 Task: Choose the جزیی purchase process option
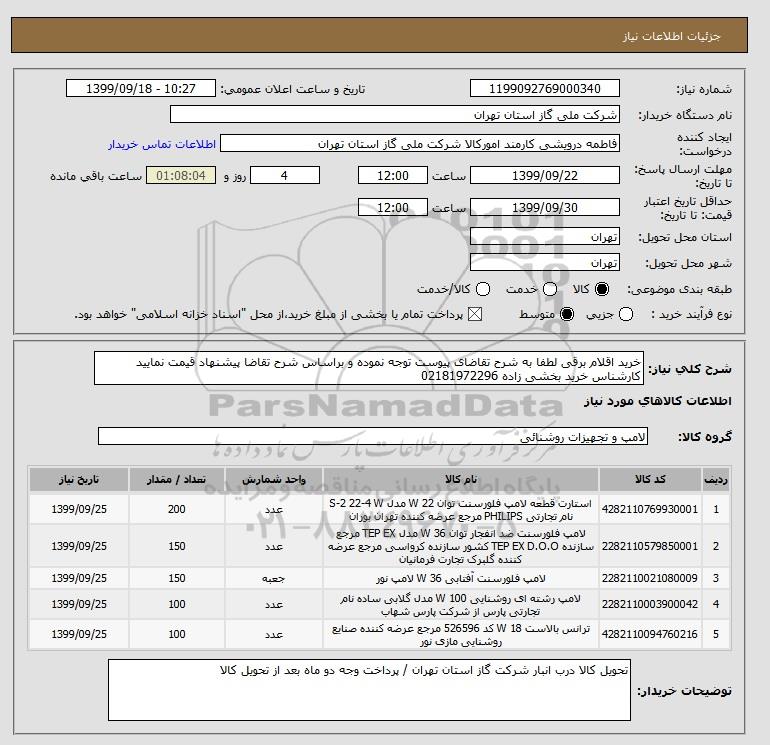(626, 314)
